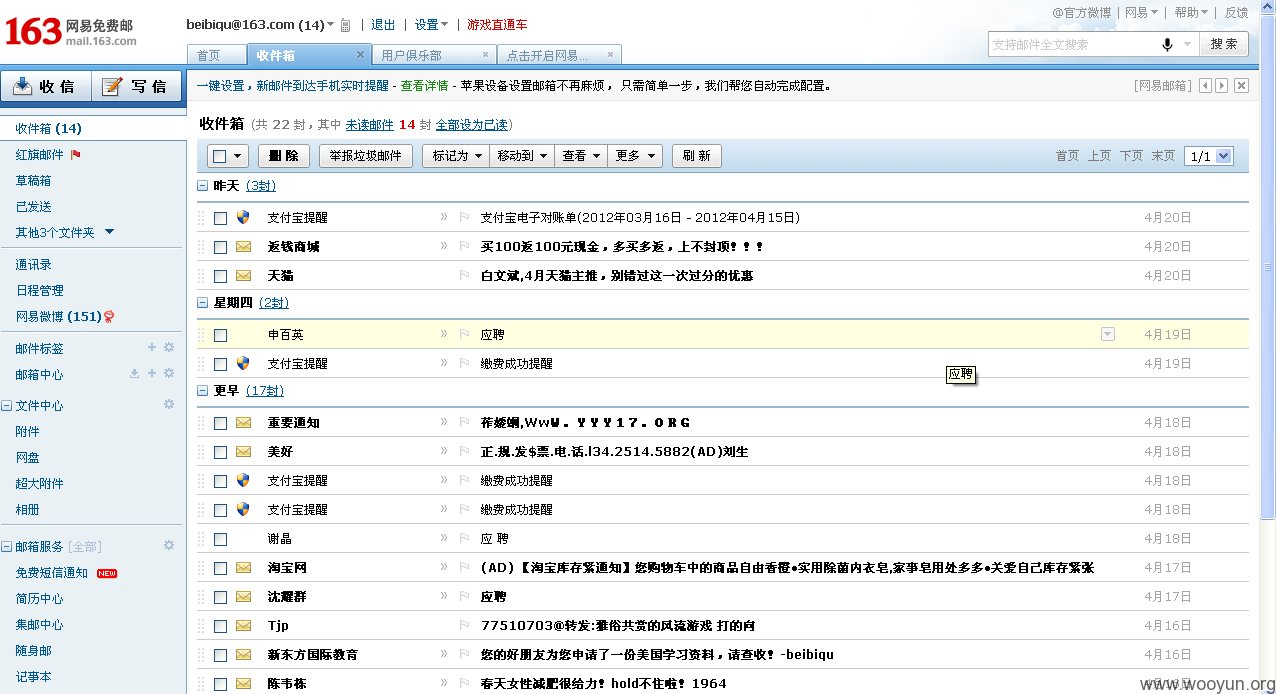Flag the 重要通知 email
This screenshot has height=694, width=1276.
[x=464, y=423]
